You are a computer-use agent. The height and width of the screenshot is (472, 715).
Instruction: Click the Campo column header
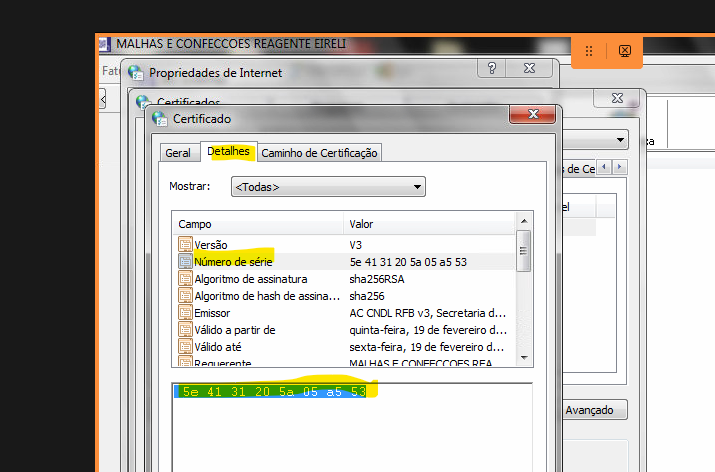pos(257,225)
